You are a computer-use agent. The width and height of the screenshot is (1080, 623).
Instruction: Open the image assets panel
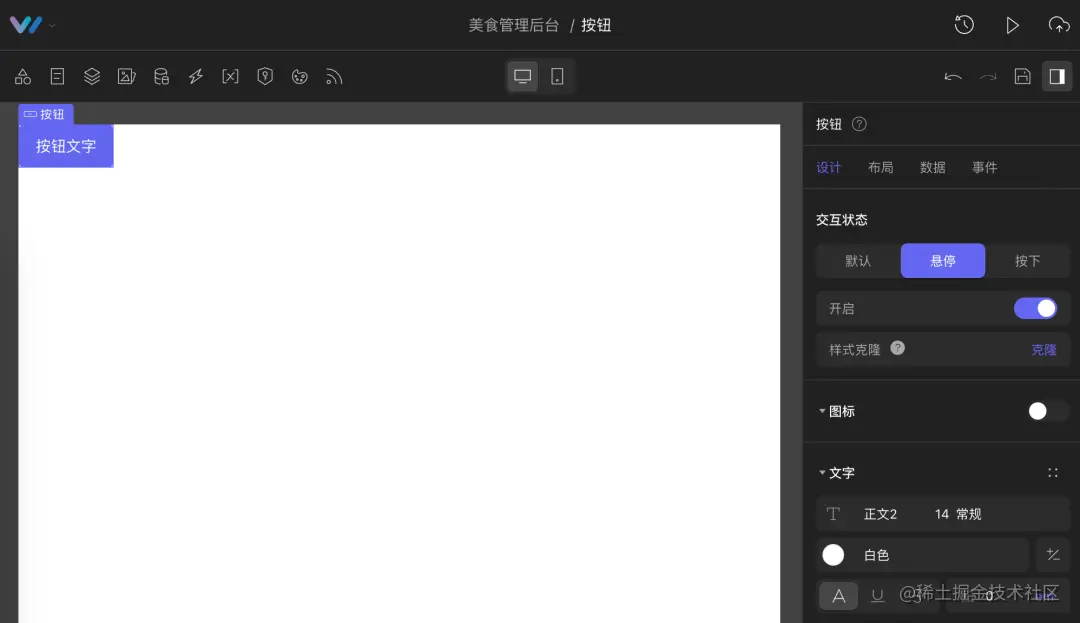tap(126, 76)
